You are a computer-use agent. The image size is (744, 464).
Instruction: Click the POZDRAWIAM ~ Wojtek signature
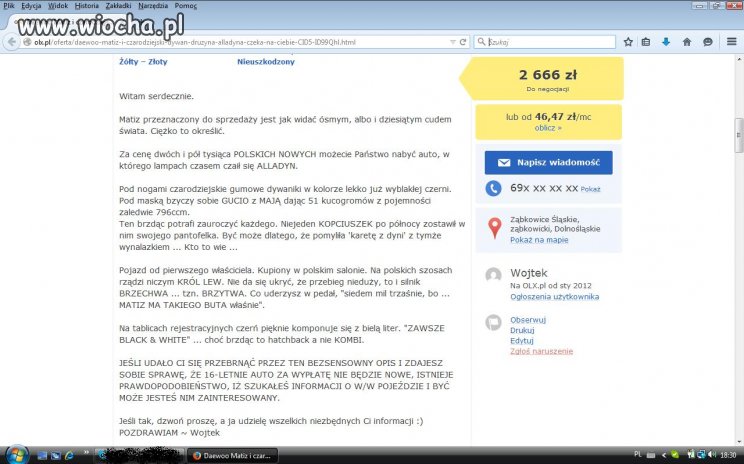coord(169,433)
